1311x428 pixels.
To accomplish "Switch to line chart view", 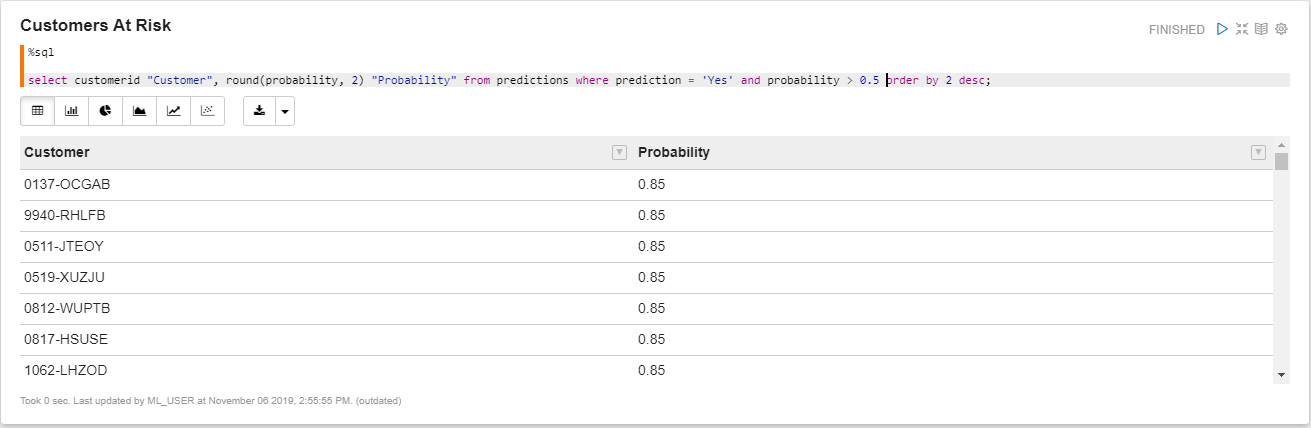I will (173, 111).
